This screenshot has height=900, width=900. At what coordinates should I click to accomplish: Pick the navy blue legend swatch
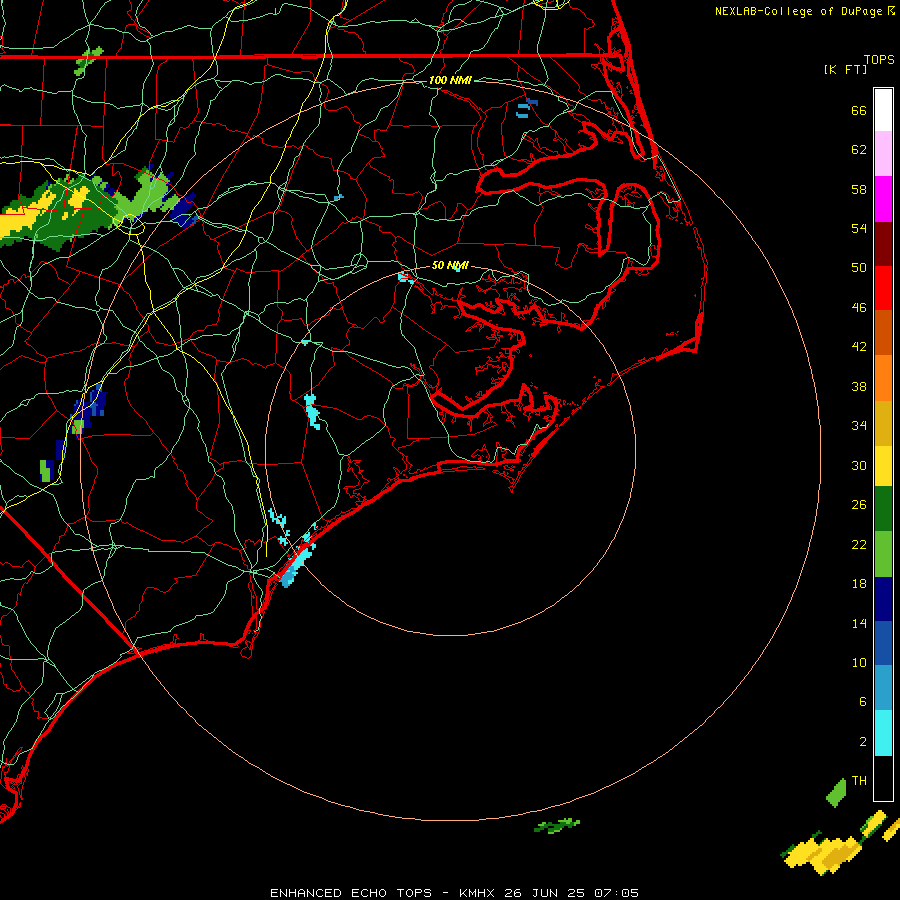point(883,599)
